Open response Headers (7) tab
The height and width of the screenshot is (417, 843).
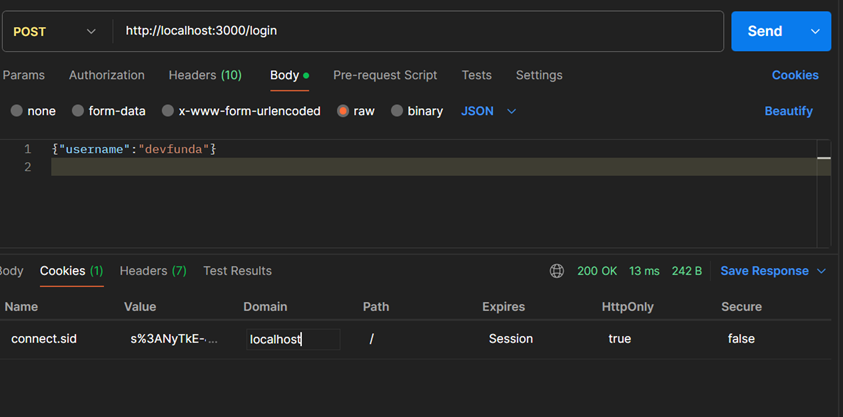click(x=153, y=271)
